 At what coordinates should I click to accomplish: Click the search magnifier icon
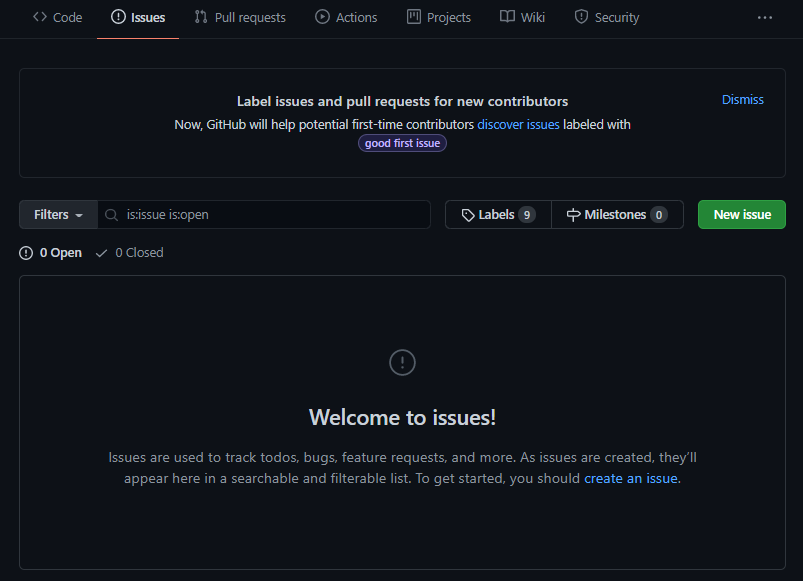tap(111, 215)
